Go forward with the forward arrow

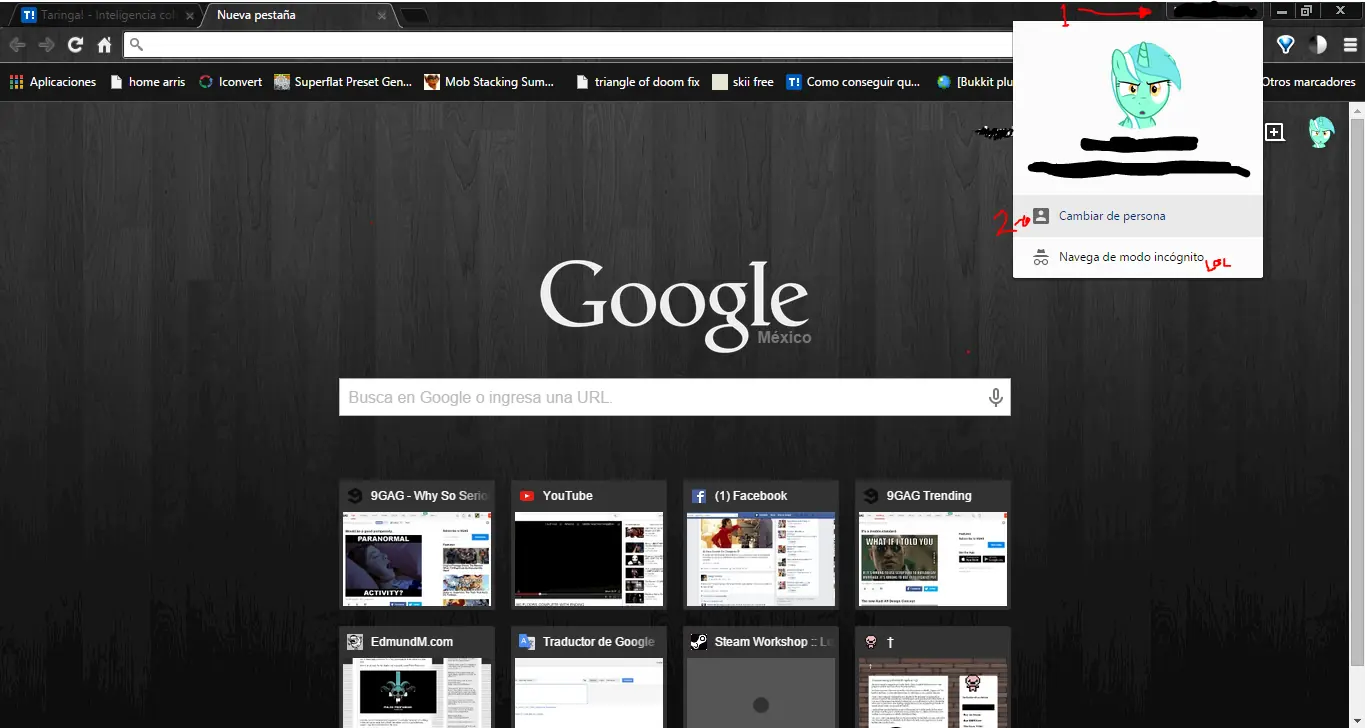pos(46,45)
